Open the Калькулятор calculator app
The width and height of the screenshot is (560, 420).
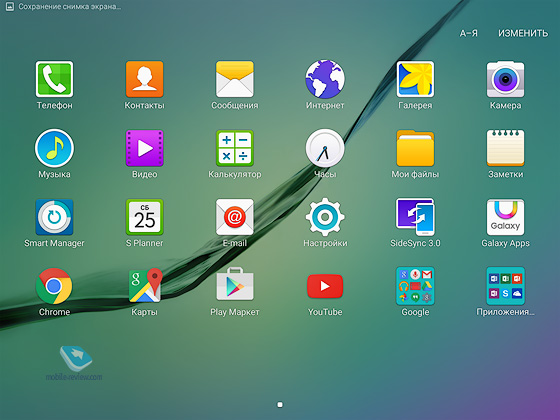pyautogui.click(x=235, y=148)
